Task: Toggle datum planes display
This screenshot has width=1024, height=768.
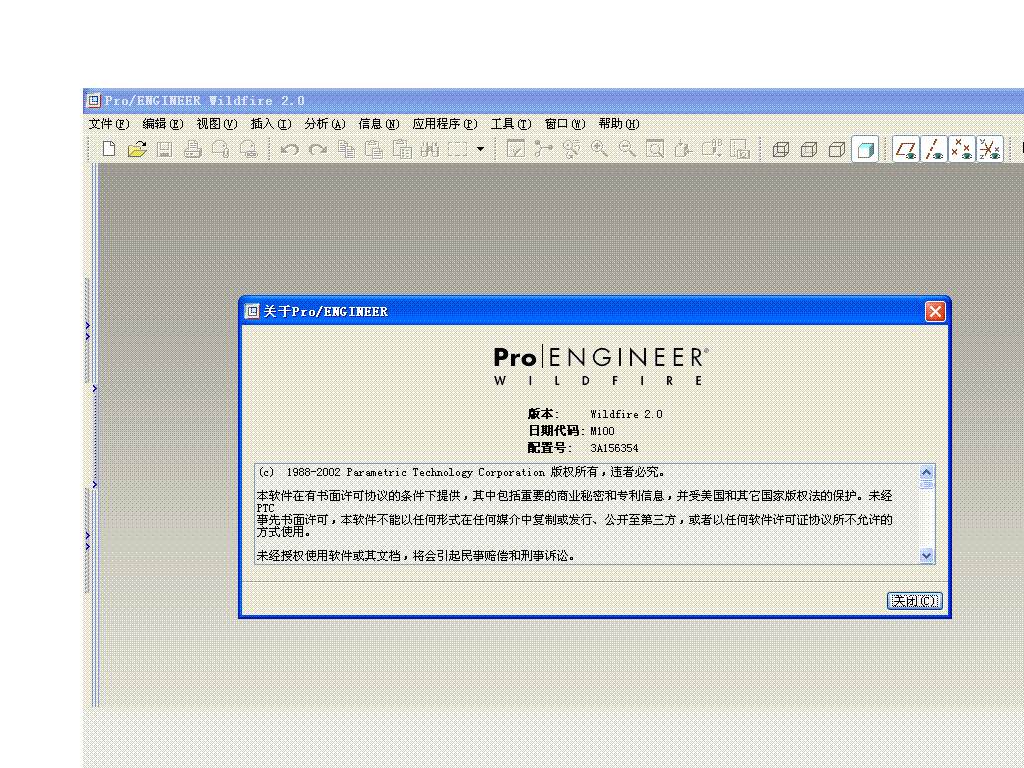Action: [x=906, y=150]
